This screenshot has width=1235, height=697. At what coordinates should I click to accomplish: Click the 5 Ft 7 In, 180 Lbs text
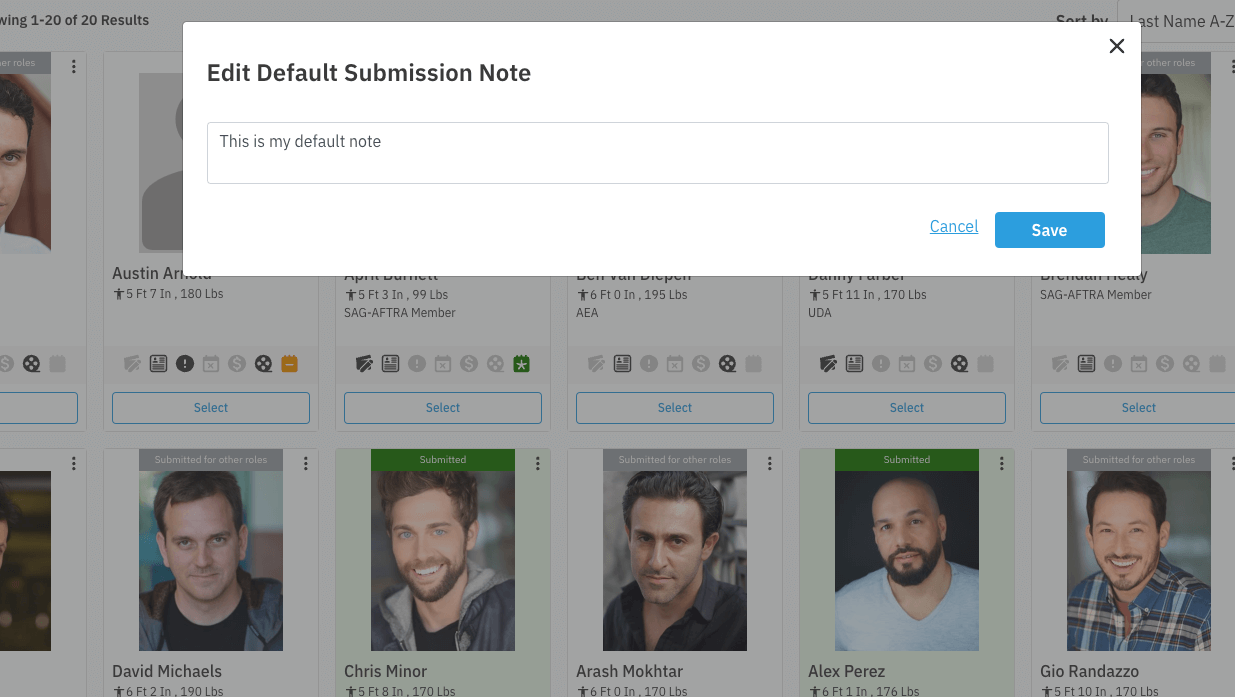(x=167, y=295)
